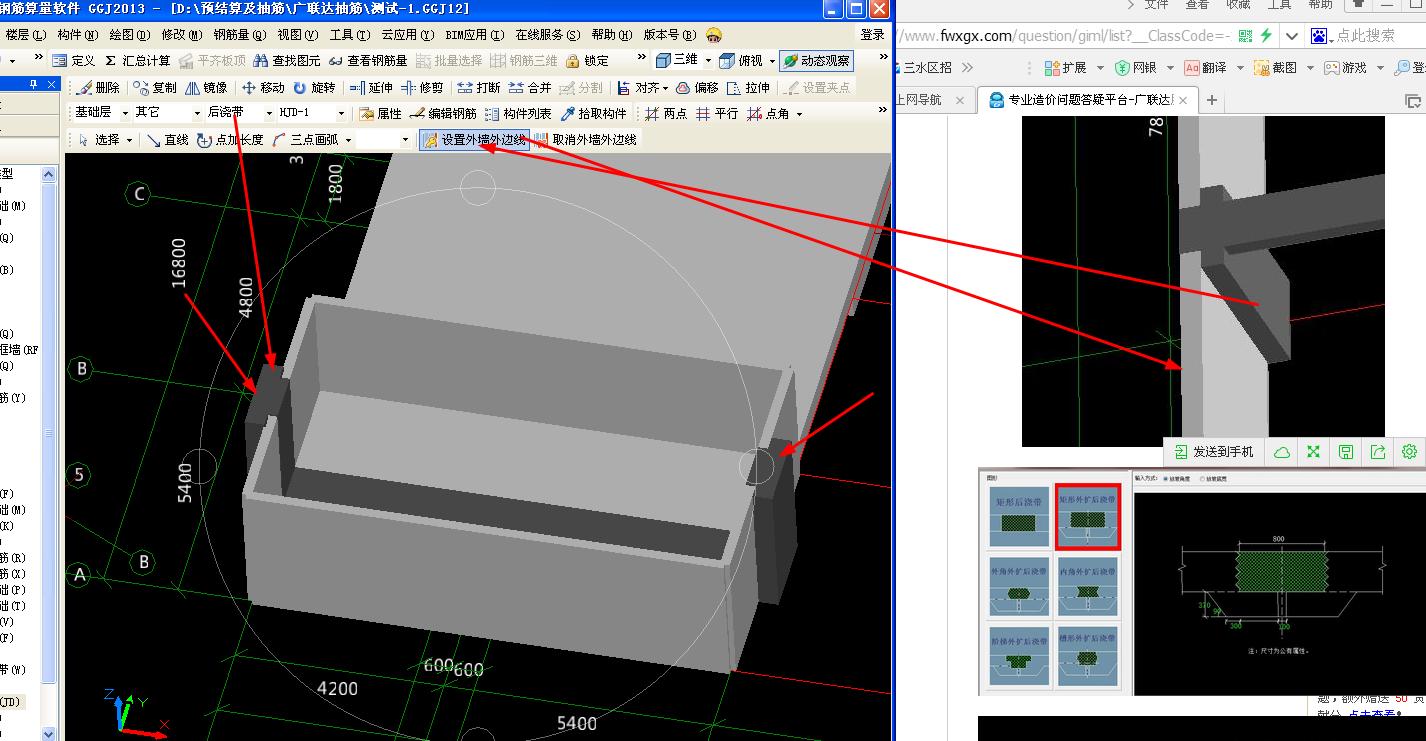The width and height of the screenshot is (1426, 741).
Task: Open the 钢筋量 menu
Action: point(240,35)
